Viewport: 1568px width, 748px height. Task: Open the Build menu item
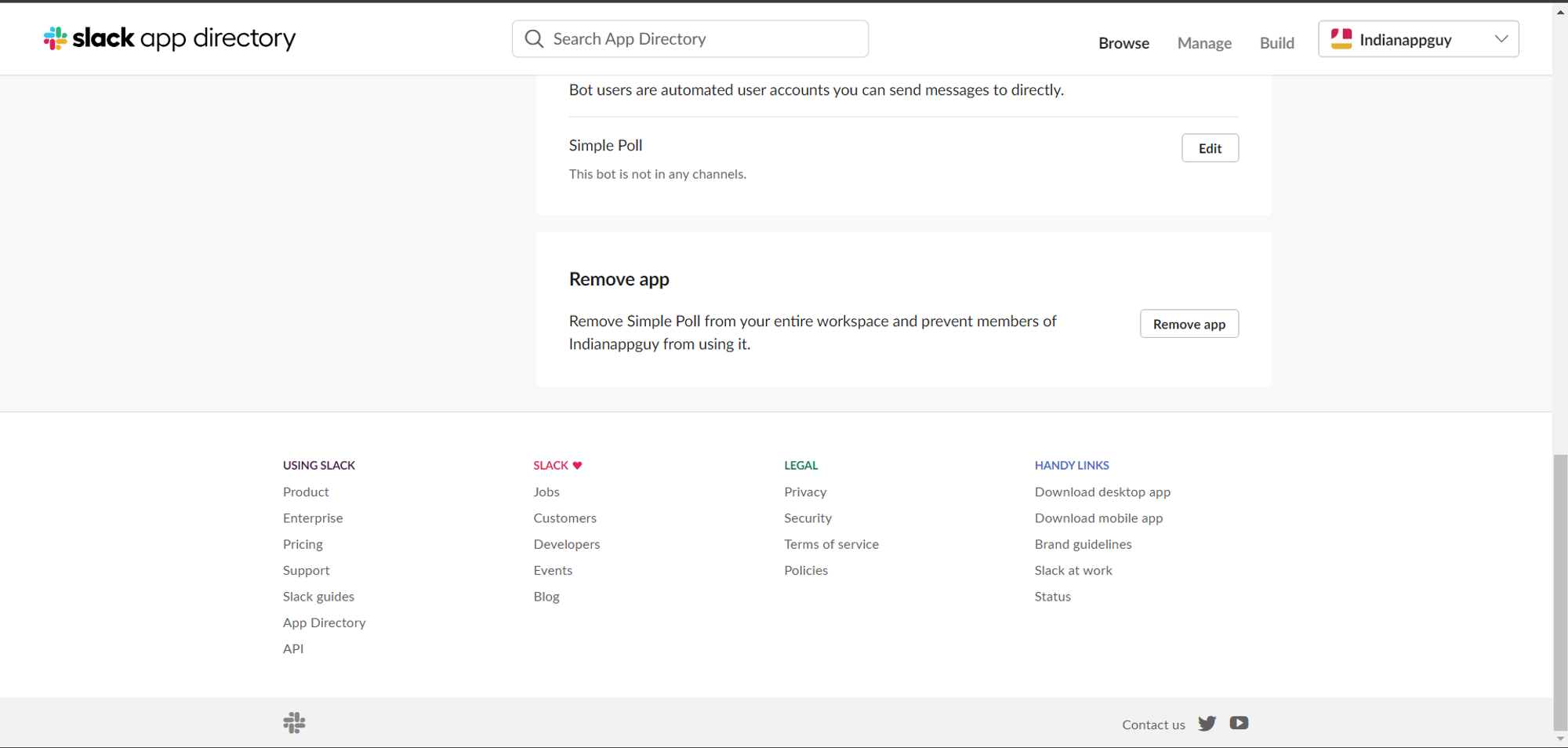pos(1276,43)
